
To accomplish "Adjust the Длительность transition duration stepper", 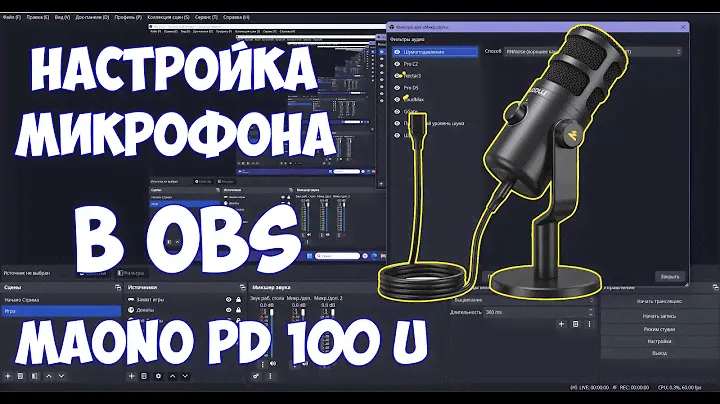I will 590,311.
